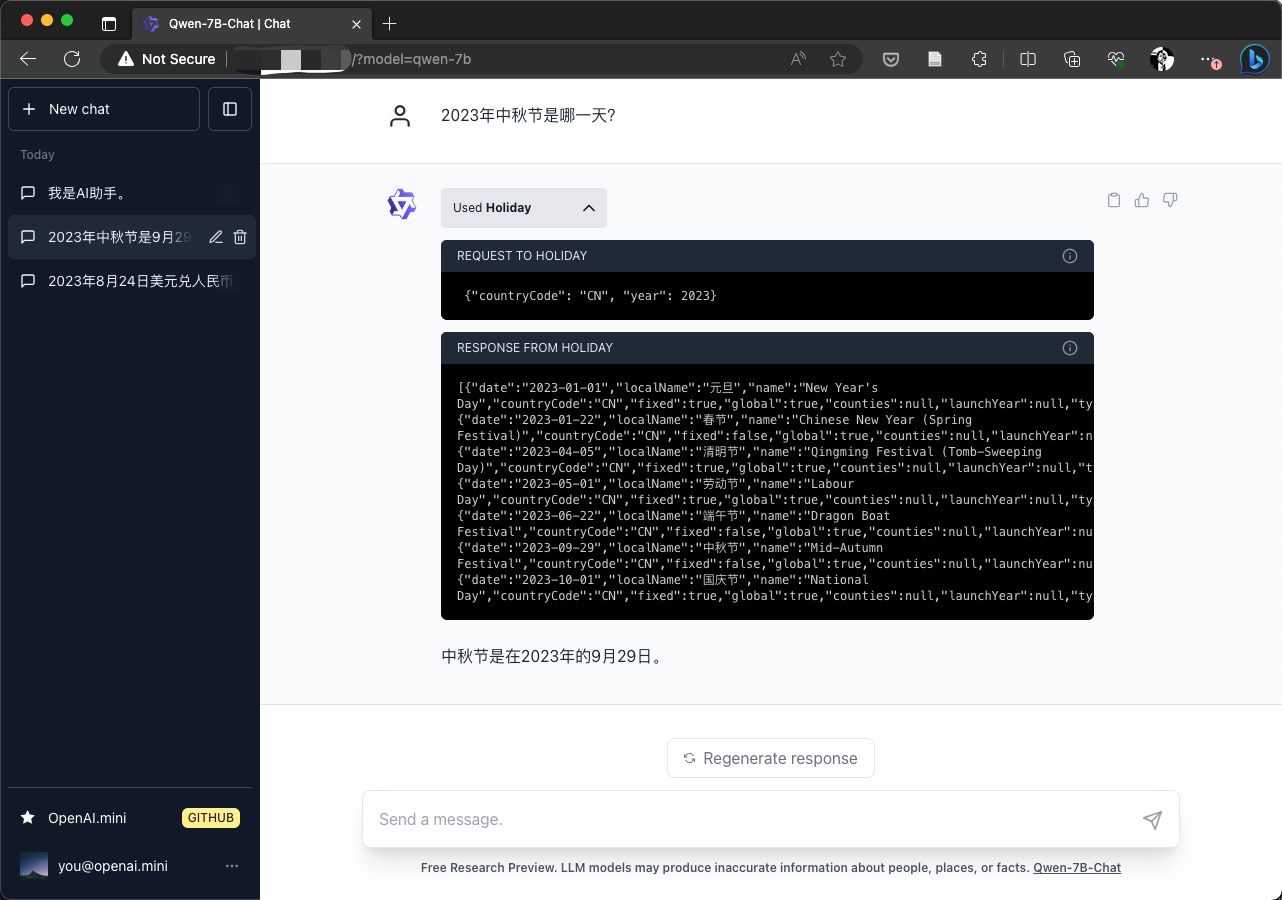Viewport: 1282px width, 900px height.
Task: Give the response a thumbs up
Action: [1142, 200]
